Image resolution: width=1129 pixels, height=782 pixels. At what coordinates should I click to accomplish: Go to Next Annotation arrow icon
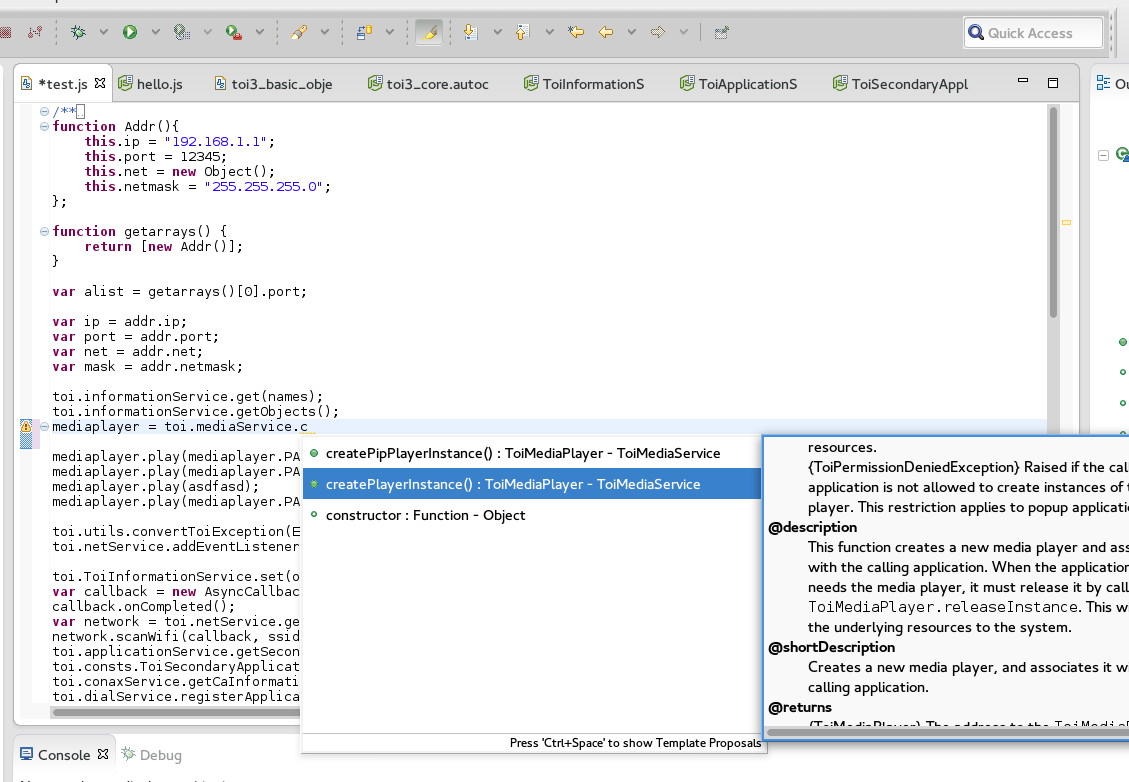[x=471, y=32]
